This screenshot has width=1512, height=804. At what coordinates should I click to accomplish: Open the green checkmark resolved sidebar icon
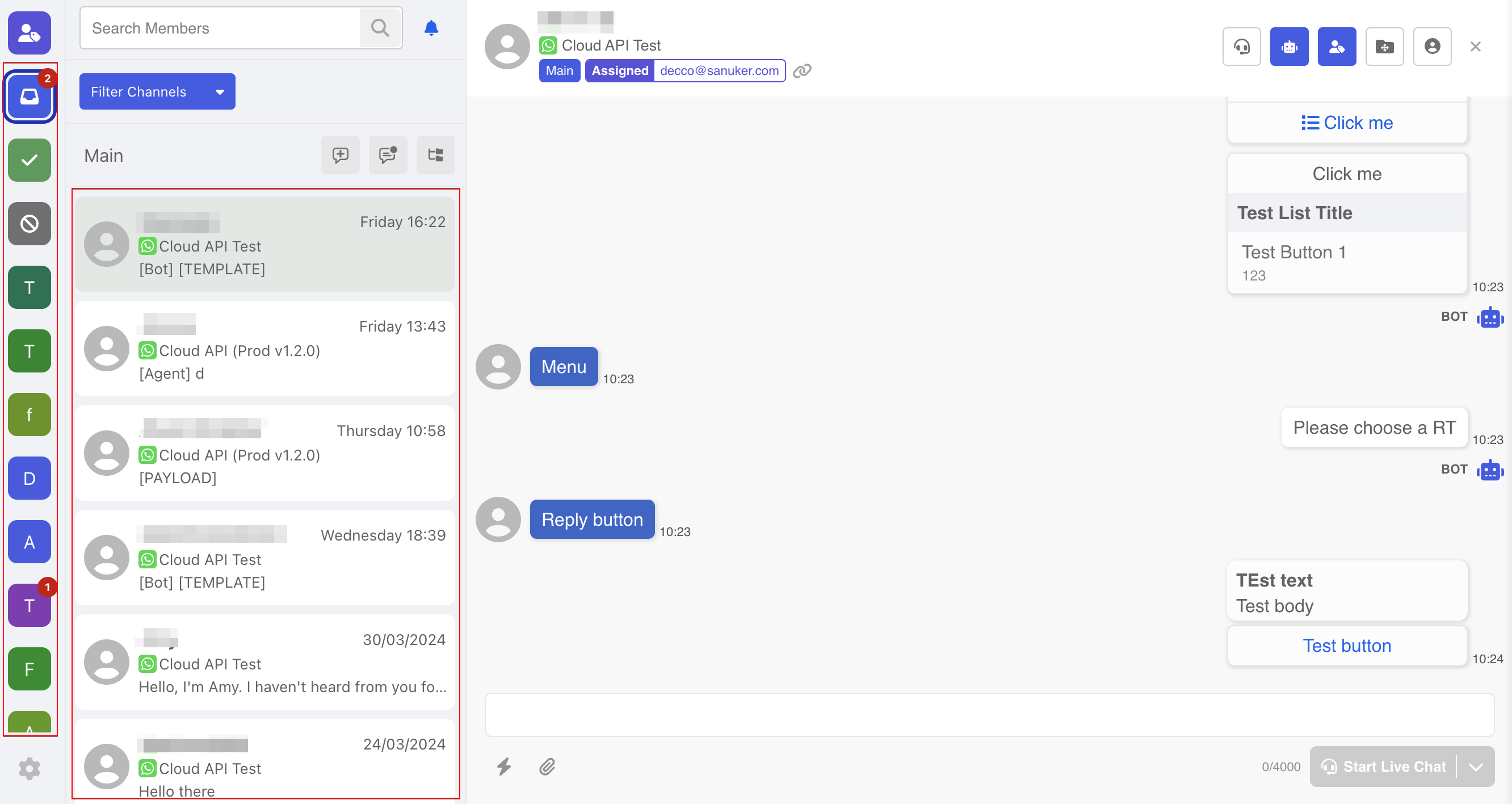(x=30, y=160)
